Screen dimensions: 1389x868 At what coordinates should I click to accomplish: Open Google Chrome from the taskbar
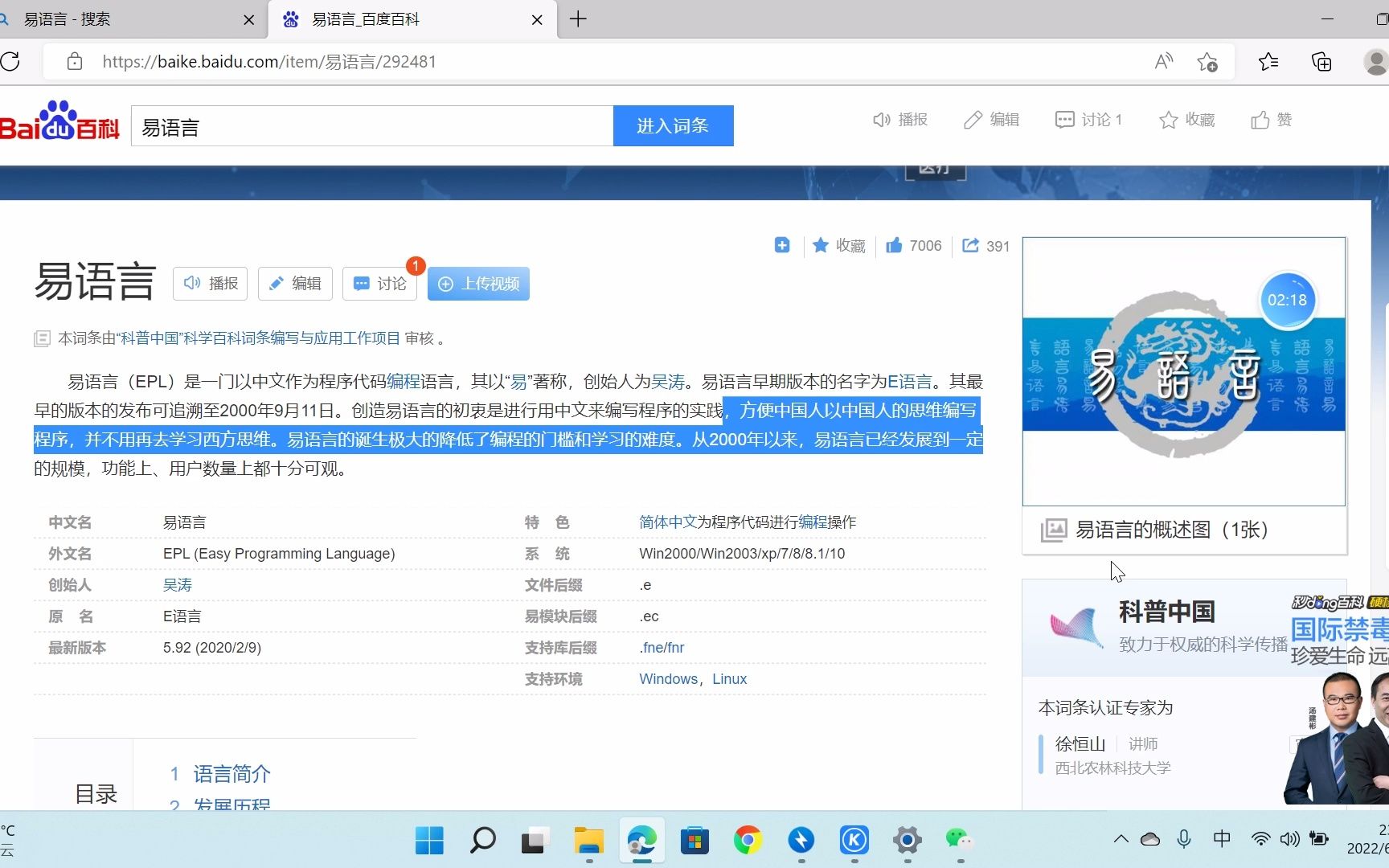click(748, 841)
